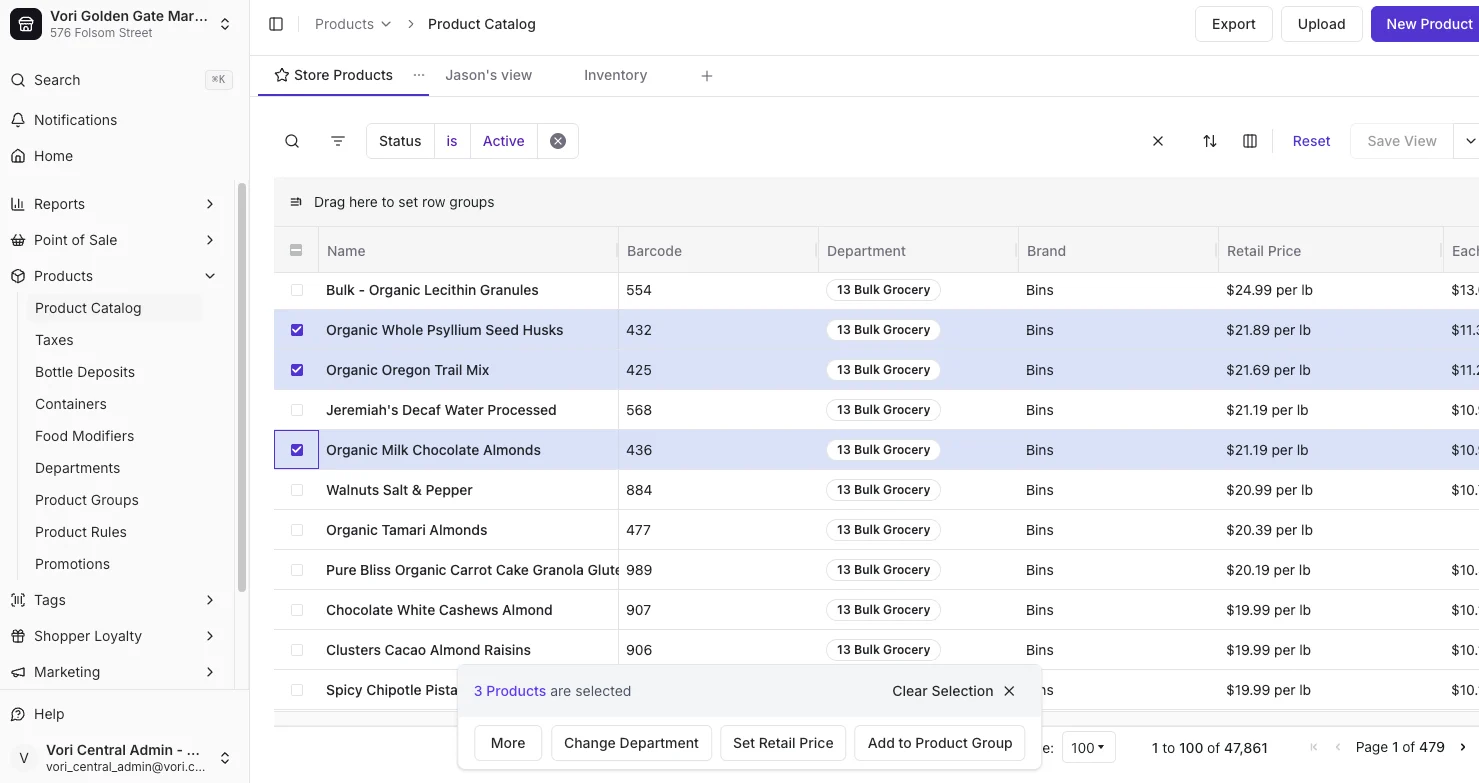Open Taxes in sidebar

[x=54, y=340]
